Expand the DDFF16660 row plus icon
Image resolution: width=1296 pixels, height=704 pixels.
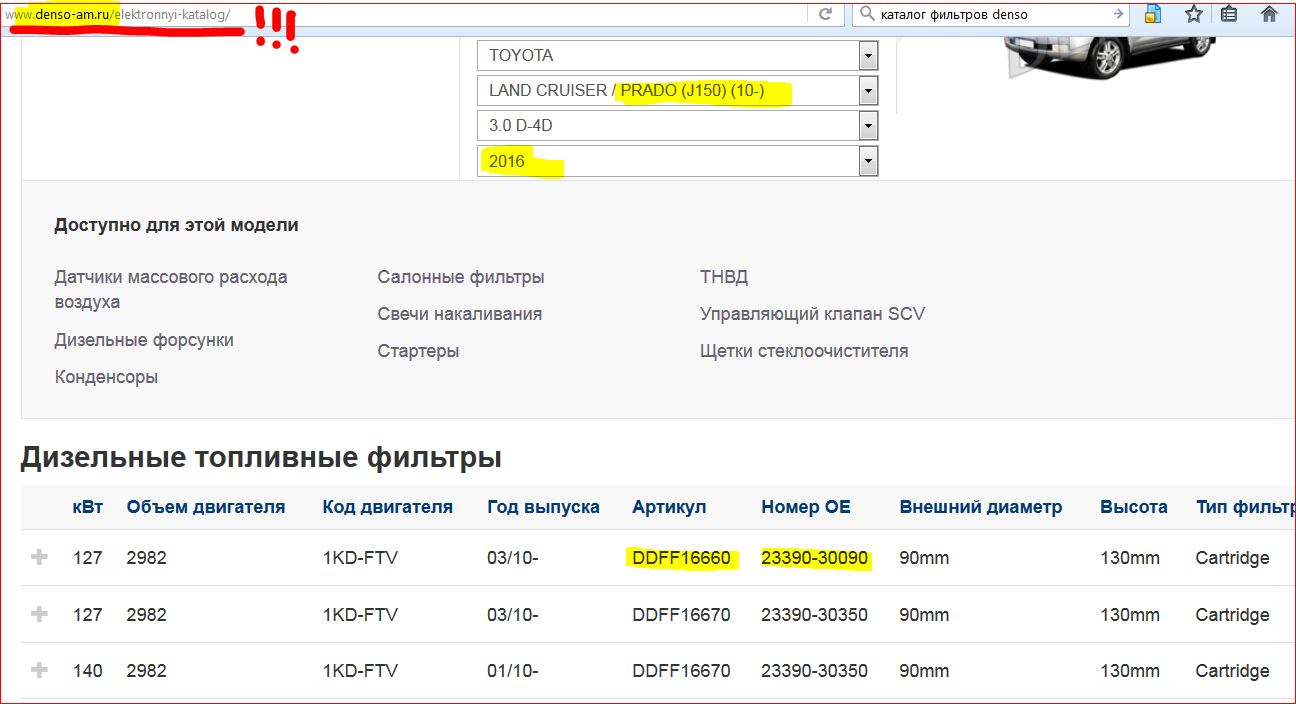(x=40, y=557)
